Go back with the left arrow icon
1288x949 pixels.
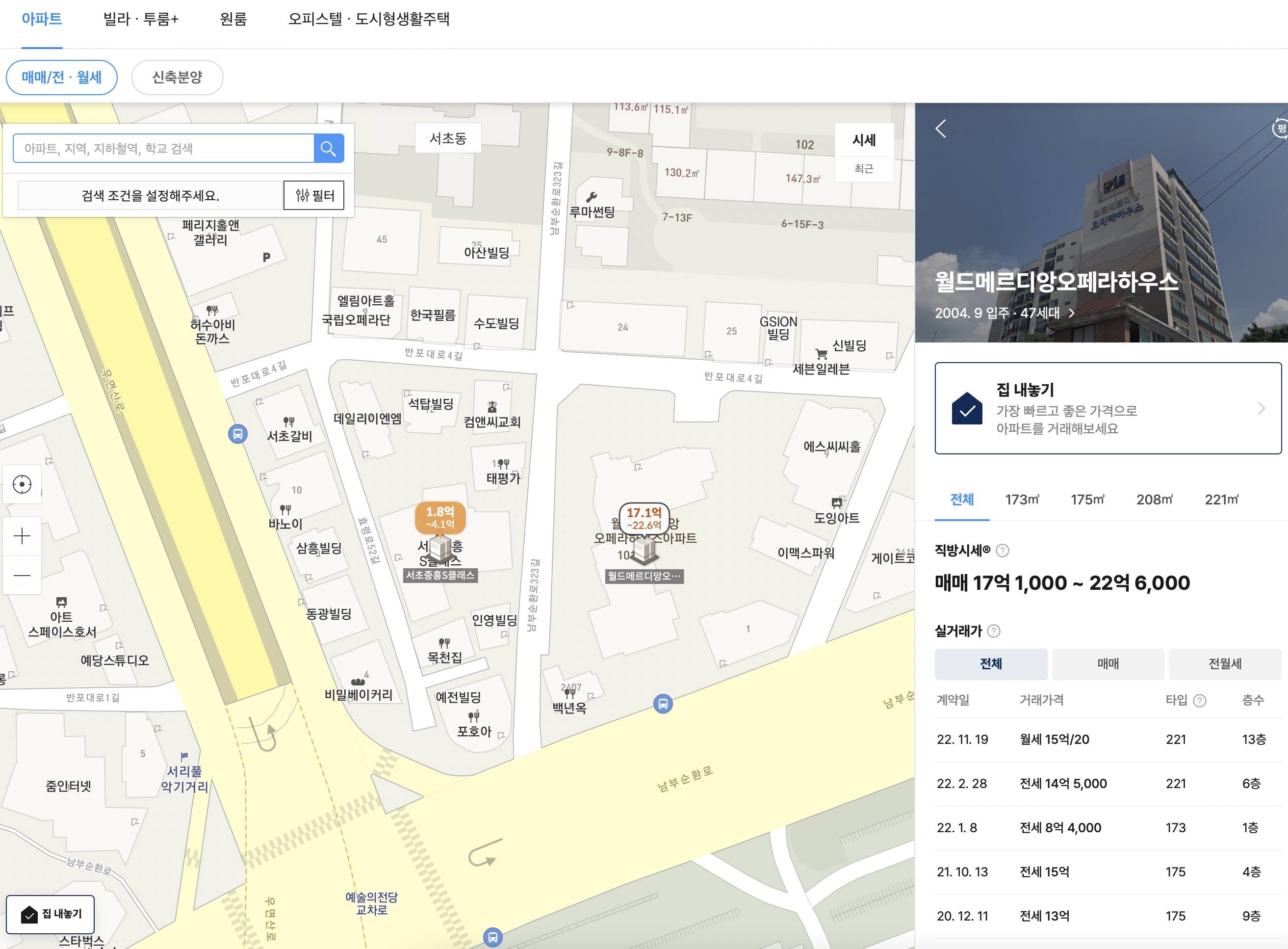coord(941,129)
